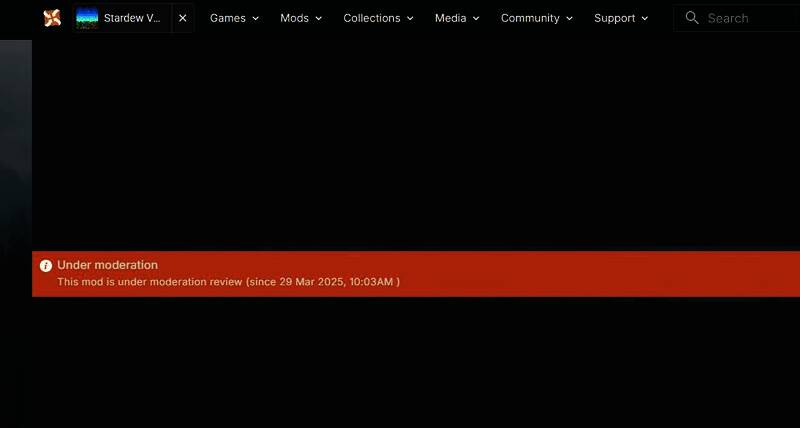Image resolution: width=800 pixels, height=428 pixels.
Task: Focus the Search input field
Action: pyautogui.click(x=750, y=18)
